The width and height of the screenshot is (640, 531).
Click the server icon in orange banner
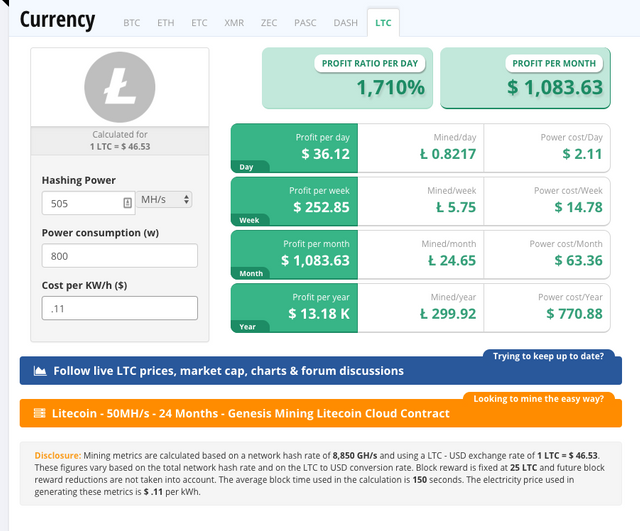click(40, 413)
